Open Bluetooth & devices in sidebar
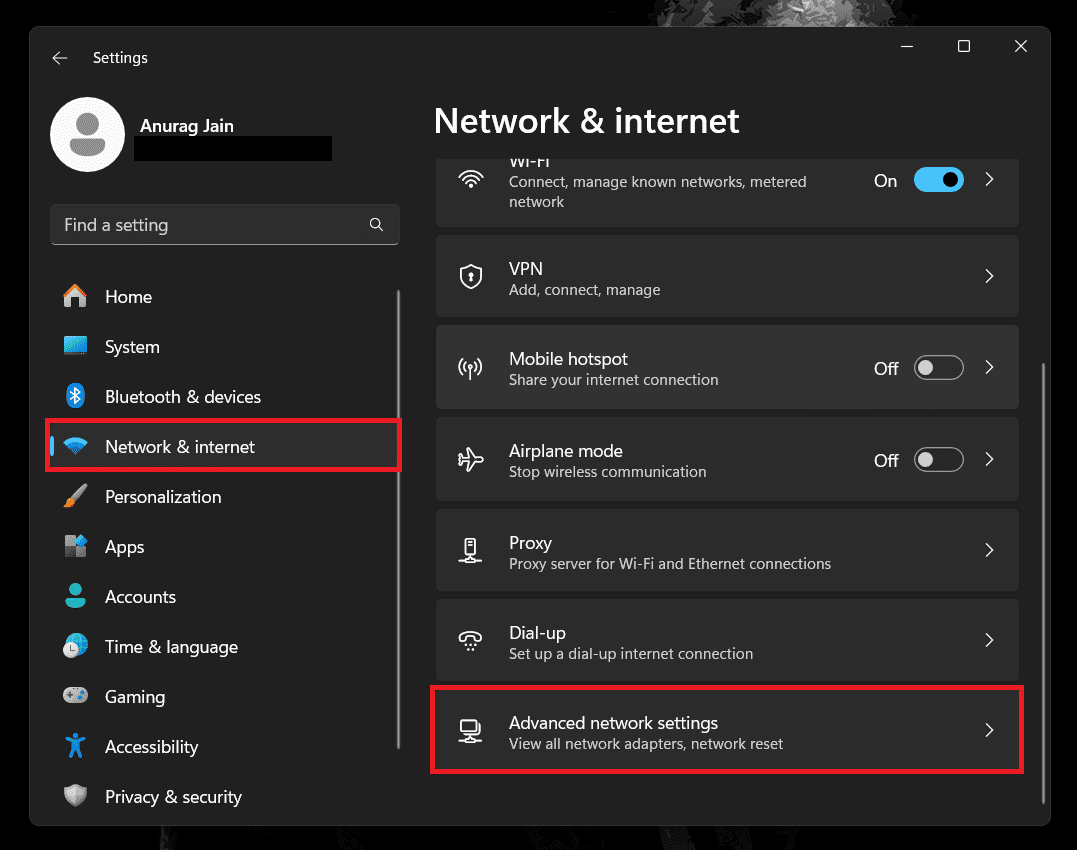This screenshot has height=850, width=1077. point(182,397)
